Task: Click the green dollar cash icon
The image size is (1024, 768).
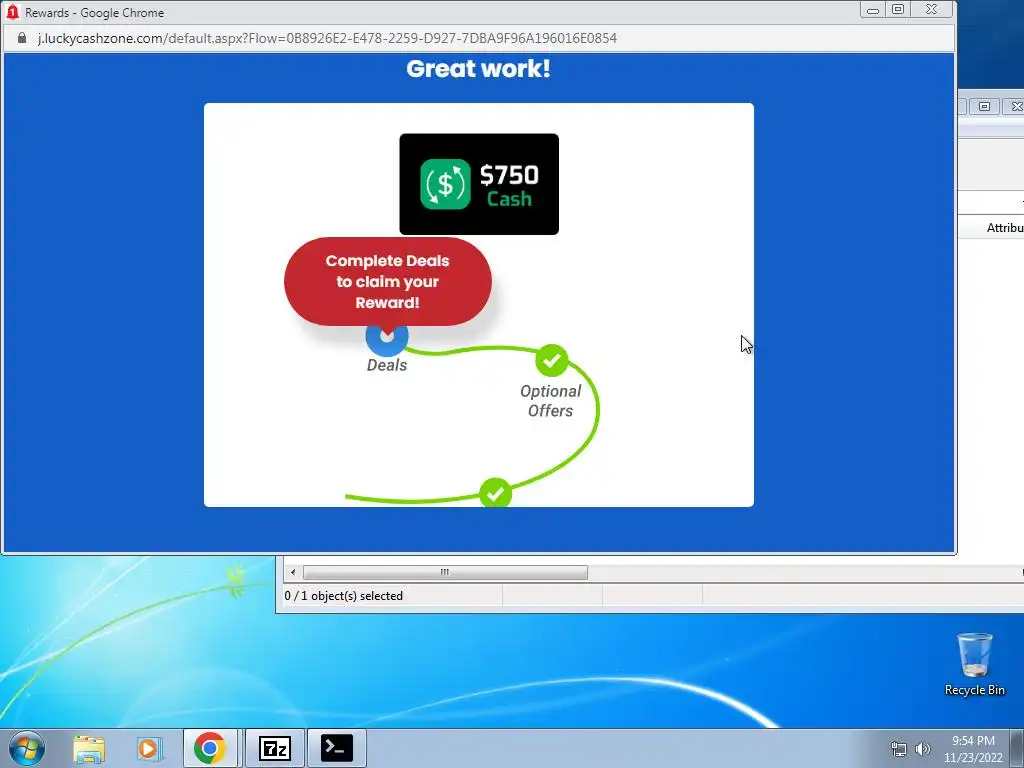Action: point(445,184)
